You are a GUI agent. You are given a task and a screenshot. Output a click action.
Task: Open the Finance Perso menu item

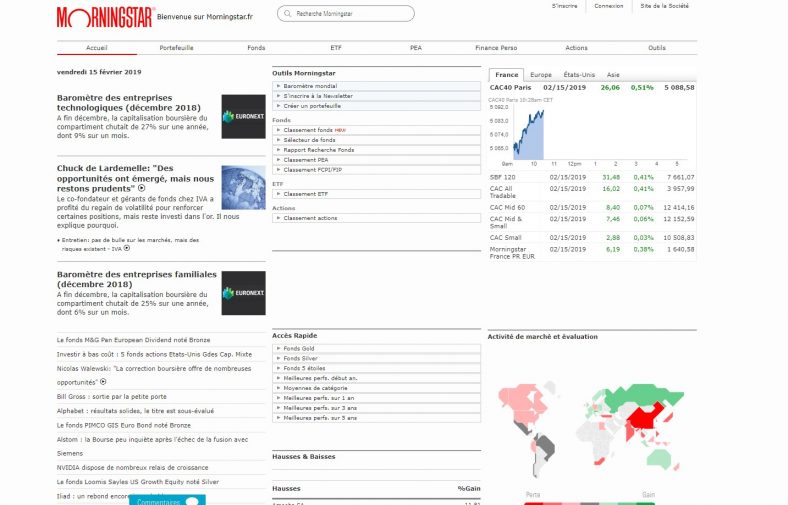496,48
